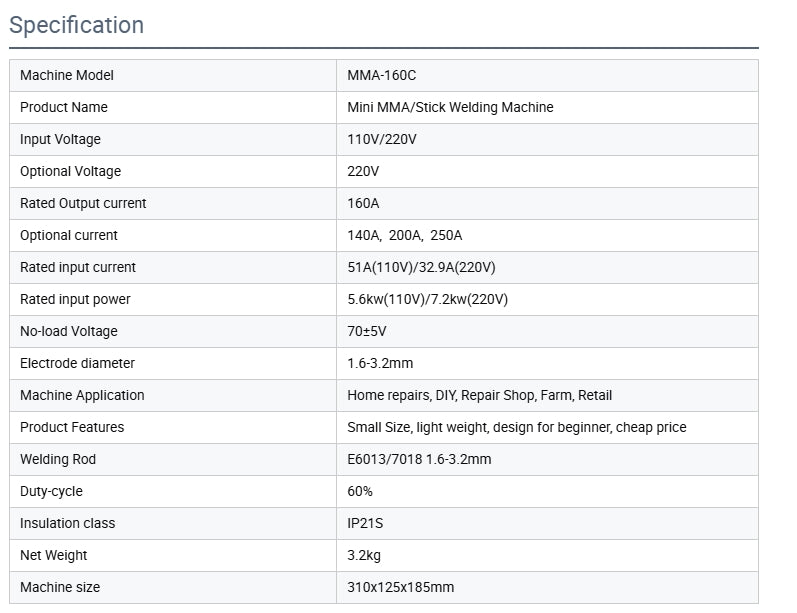Click the Duty-cycle 60% value

pyautogui.click(x=360, y=492)
